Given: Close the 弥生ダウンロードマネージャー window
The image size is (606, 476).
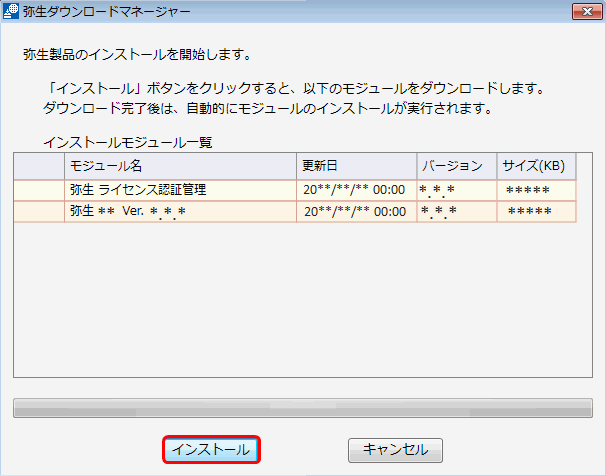Looking at the screenshot, I should 587,12.
